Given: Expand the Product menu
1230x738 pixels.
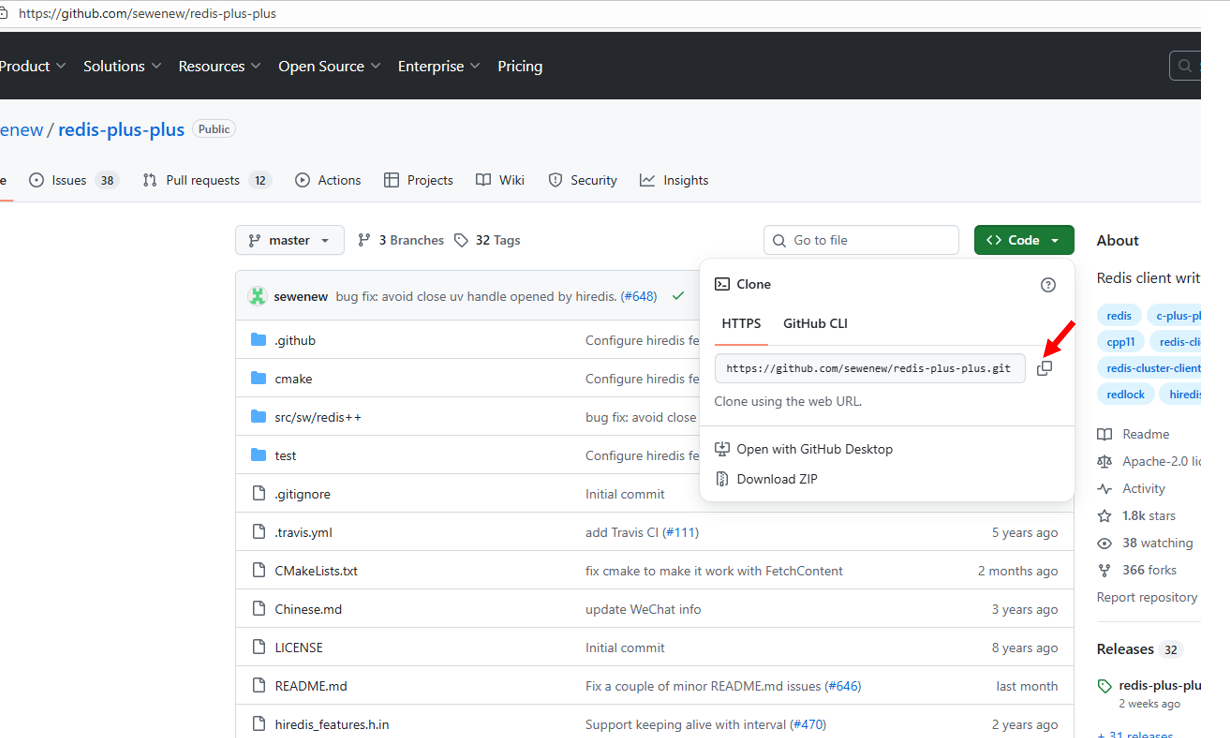Looking at the screenshot, I should 33,66.
